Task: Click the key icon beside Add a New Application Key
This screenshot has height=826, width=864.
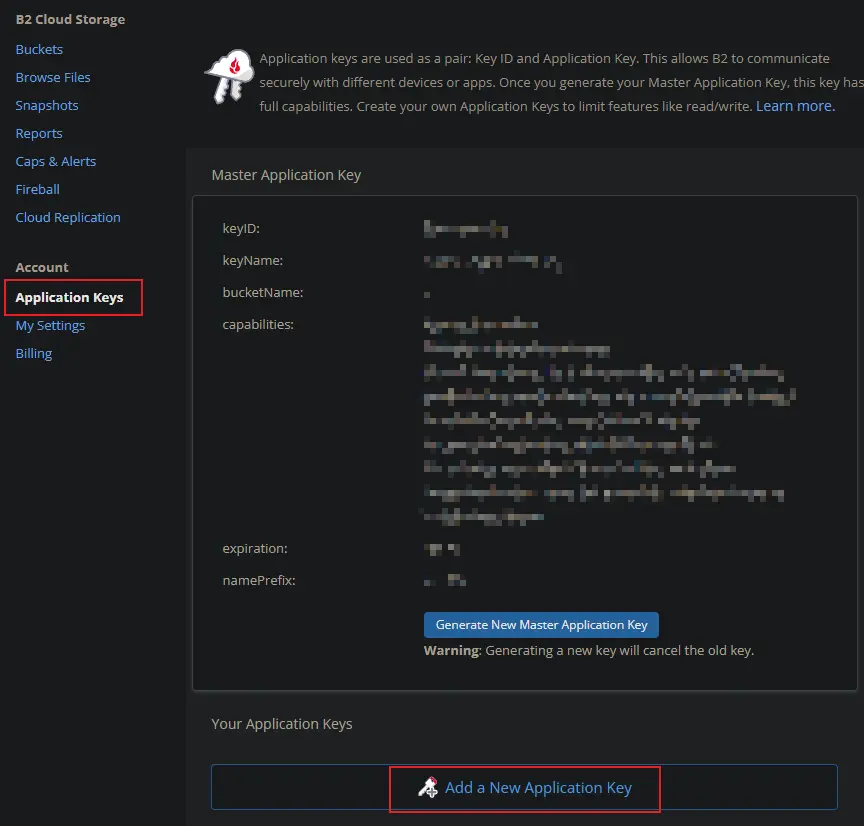Action: (428, 788)
